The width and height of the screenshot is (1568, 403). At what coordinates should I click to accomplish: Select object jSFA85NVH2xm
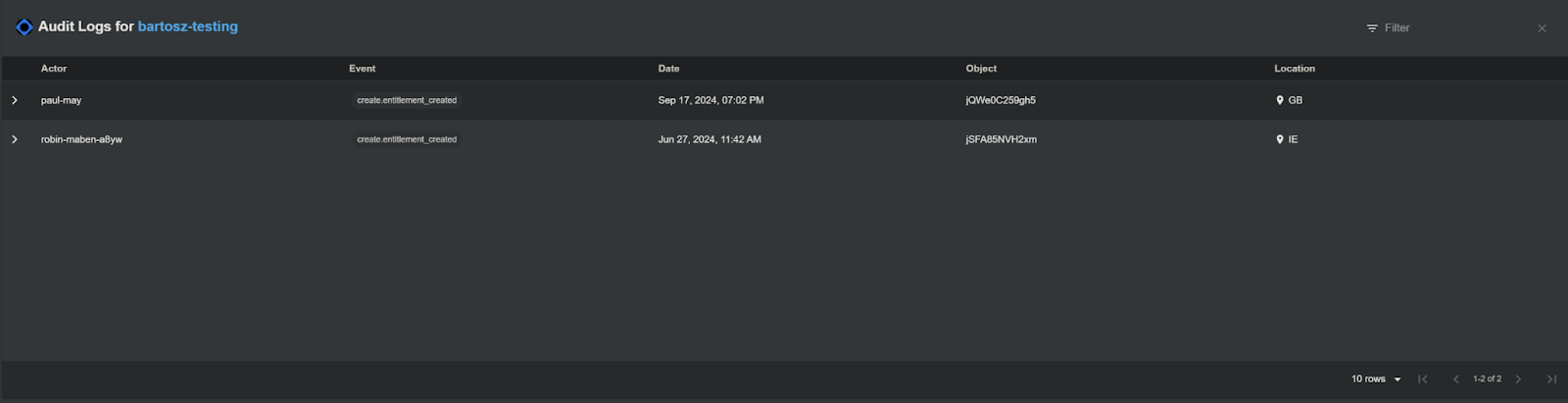[x=1002, y=139]
